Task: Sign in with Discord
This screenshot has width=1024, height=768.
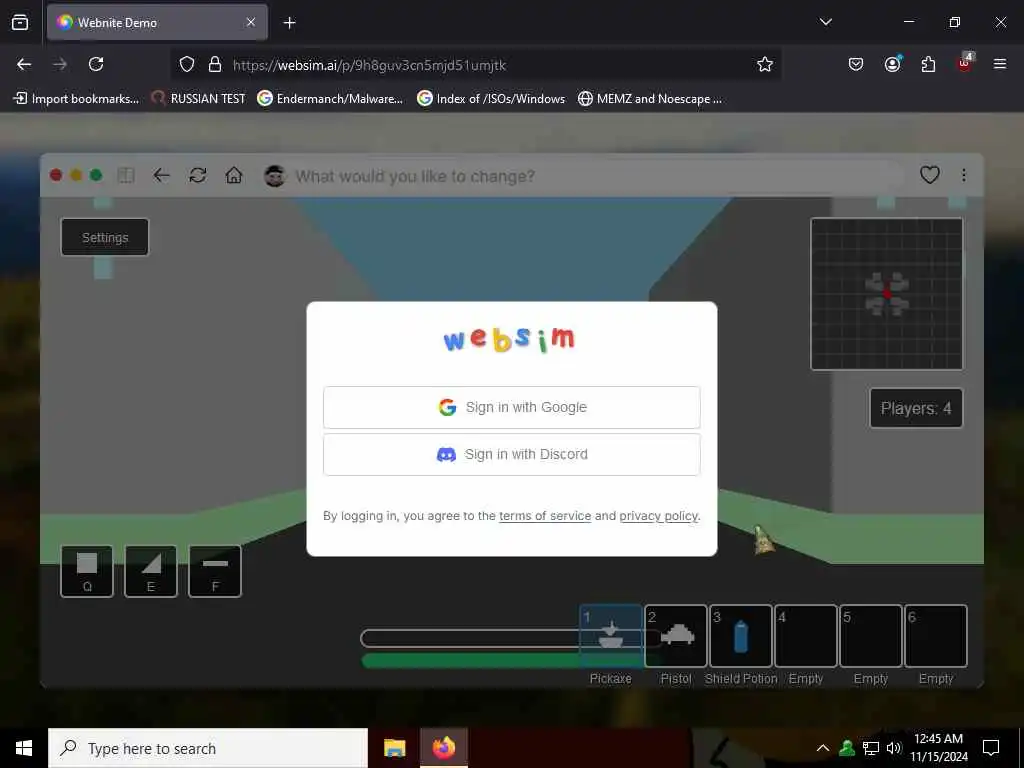Action: point(511,455)
